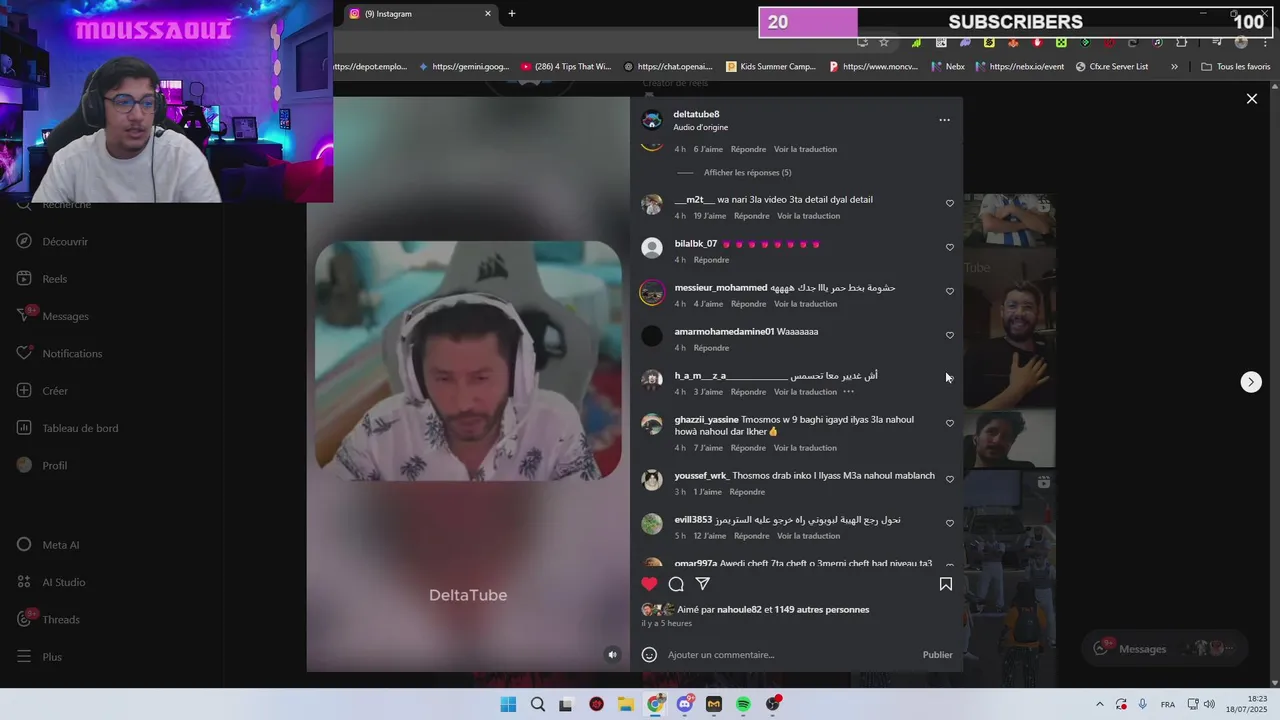Open Spotify from taskbar
The width and height of the screenshot is (1280, 720).
[x=743, y=705]
